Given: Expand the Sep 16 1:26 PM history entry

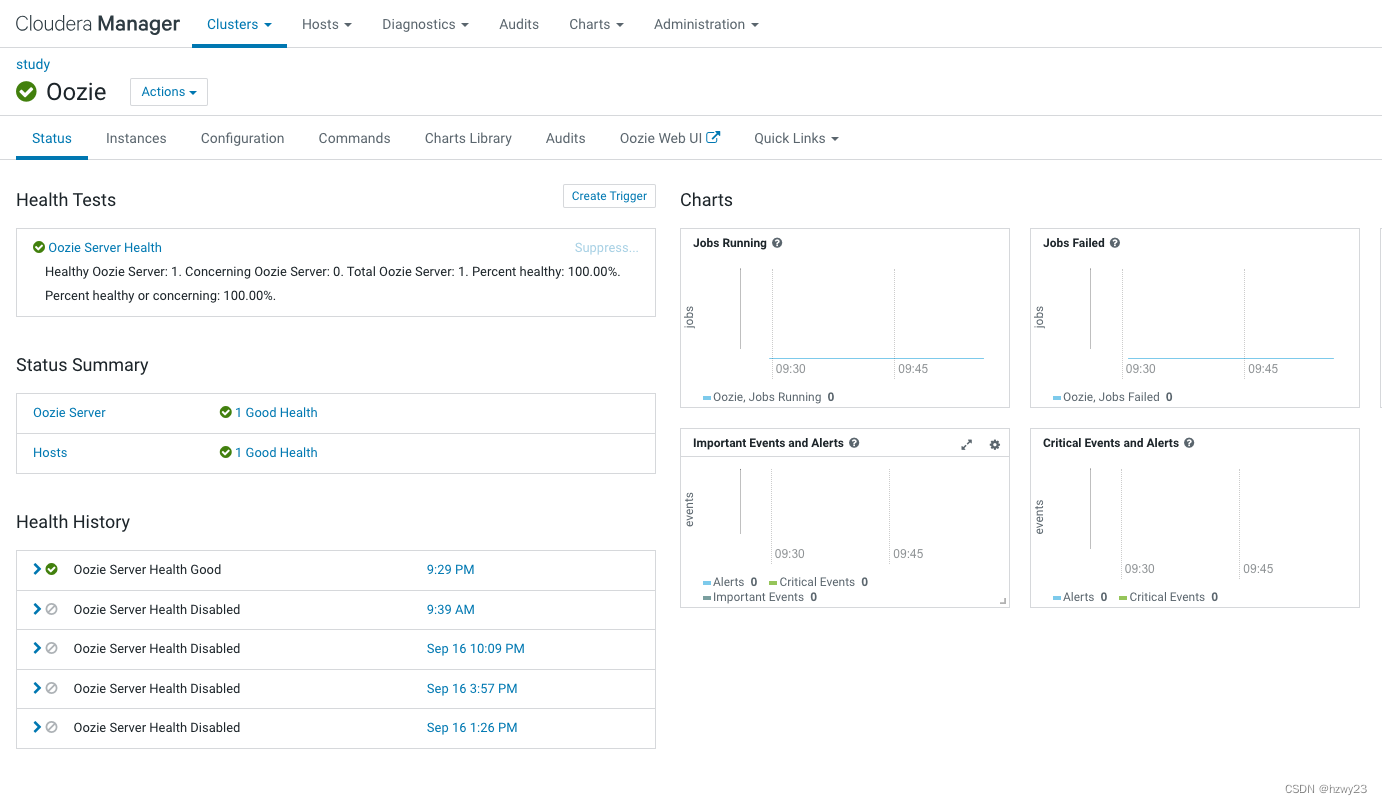Looking at the screenshot, I should [37, 727].
